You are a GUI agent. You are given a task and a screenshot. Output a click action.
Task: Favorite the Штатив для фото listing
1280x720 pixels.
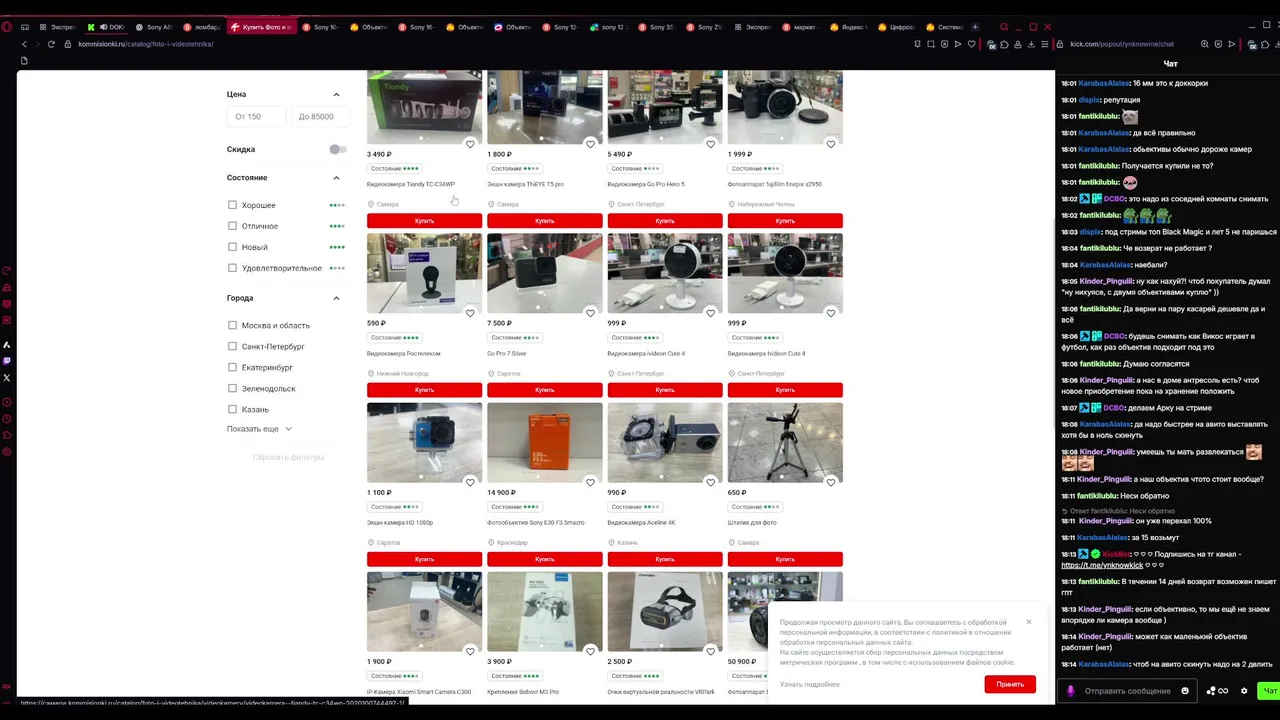coord(831,482)
